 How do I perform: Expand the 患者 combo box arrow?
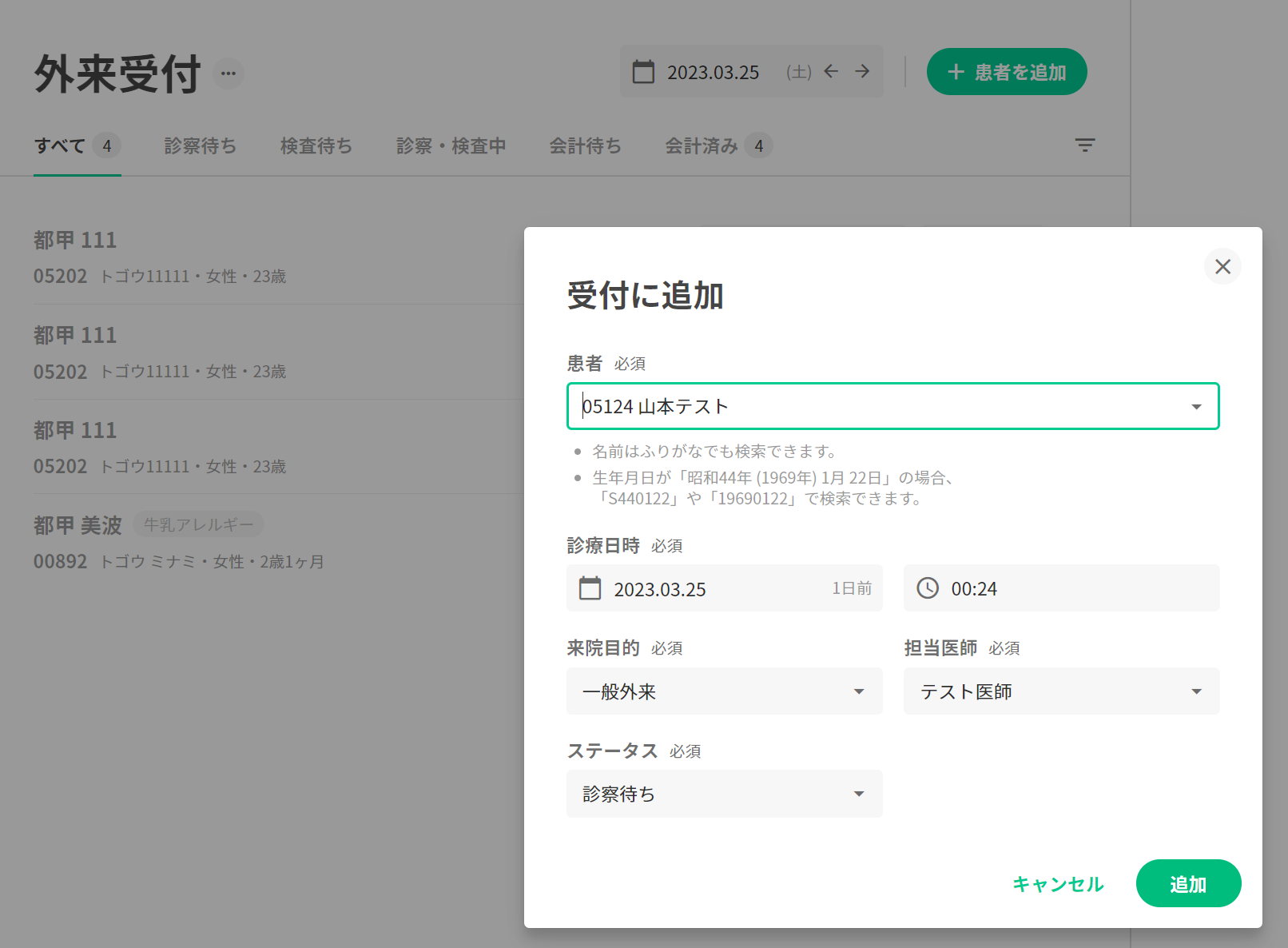[x=1196, y=407]
